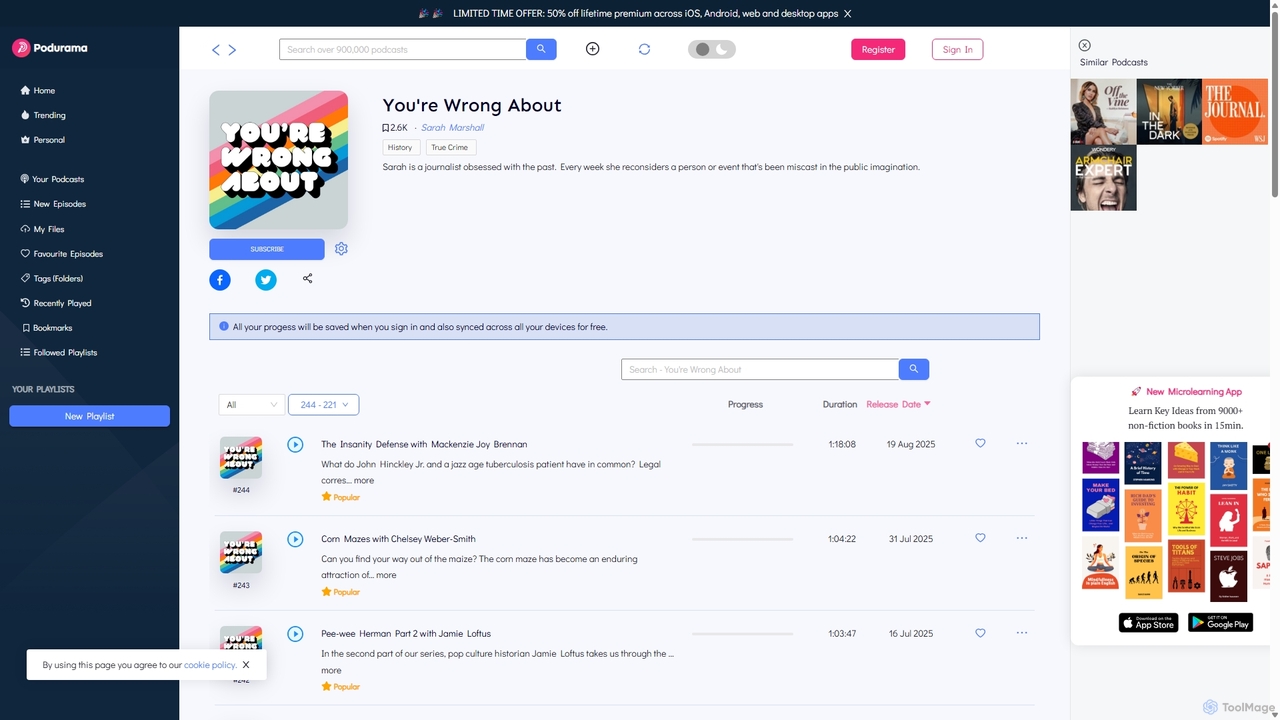Open the cookie policy link
This screenshot has width=1280, height=720.
pos(210,665)
